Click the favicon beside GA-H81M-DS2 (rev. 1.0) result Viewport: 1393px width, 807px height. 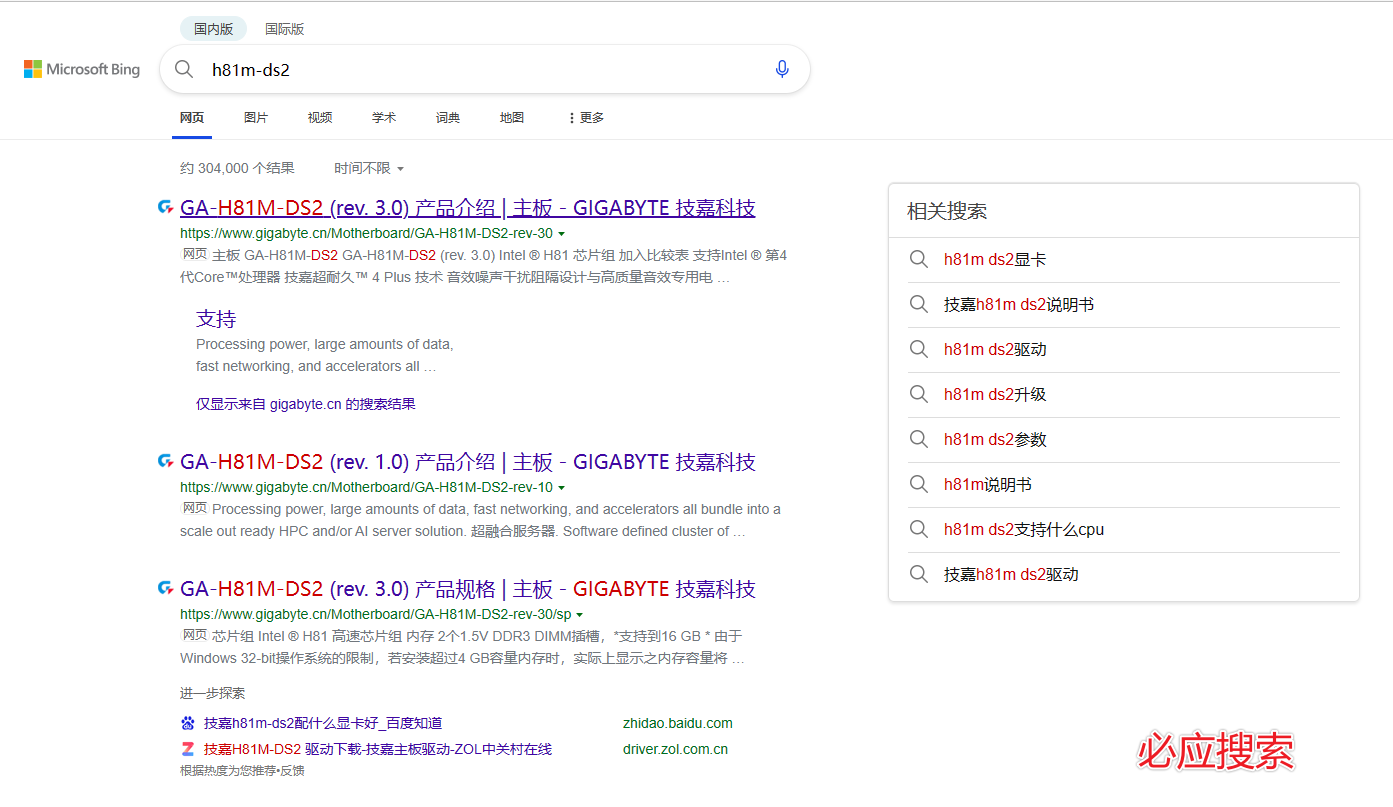(166, 461)
